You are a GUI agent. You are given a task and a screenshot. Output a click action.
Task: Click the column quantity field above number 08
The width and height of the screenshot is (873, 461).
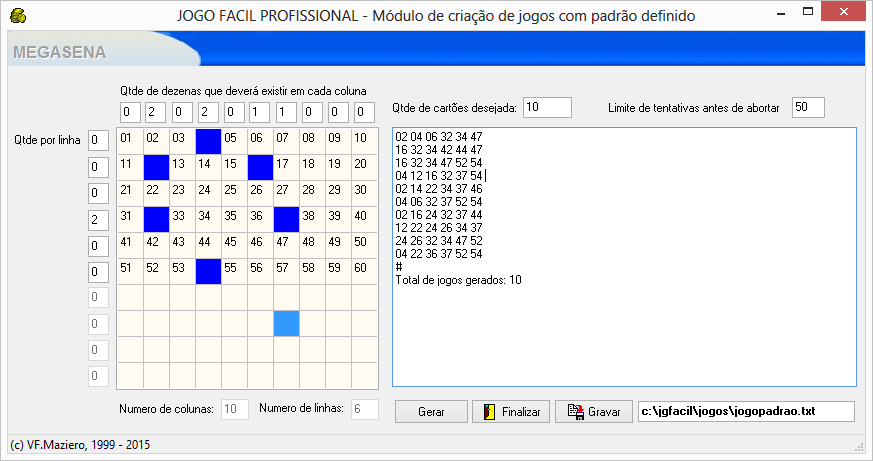tap(312, 112)
